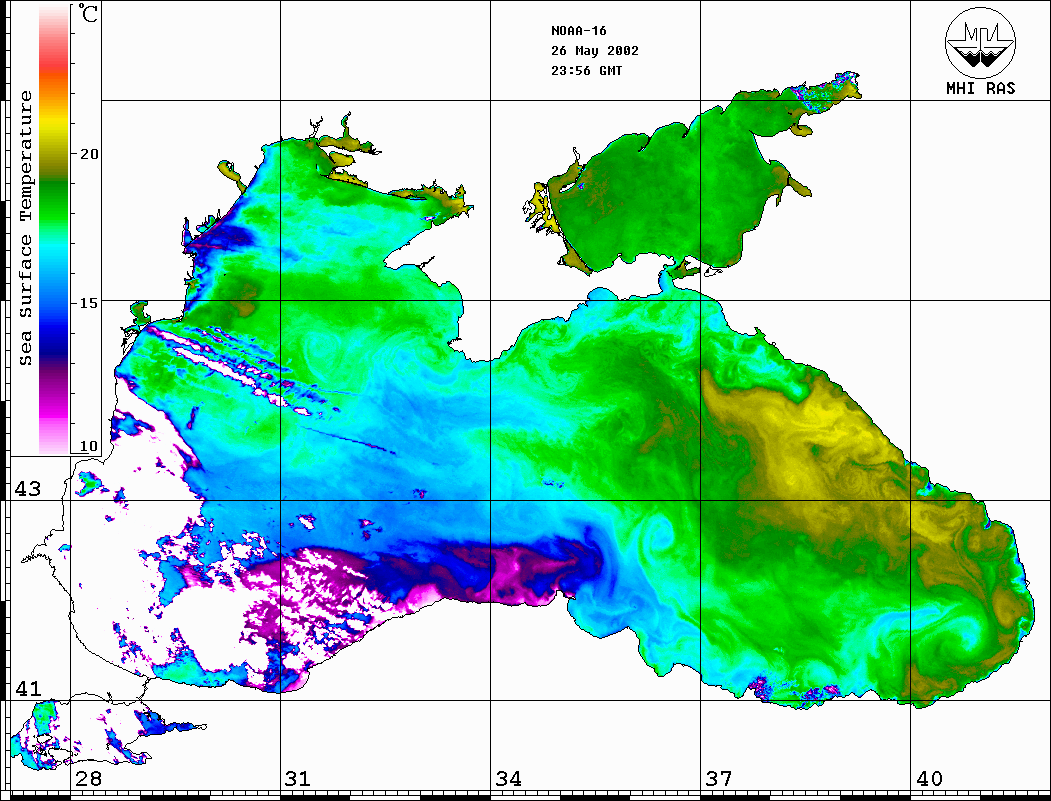This screenshot has width=1051, height=801.
Task: Click latitude label '43'
Action: (x=27, y=489)
